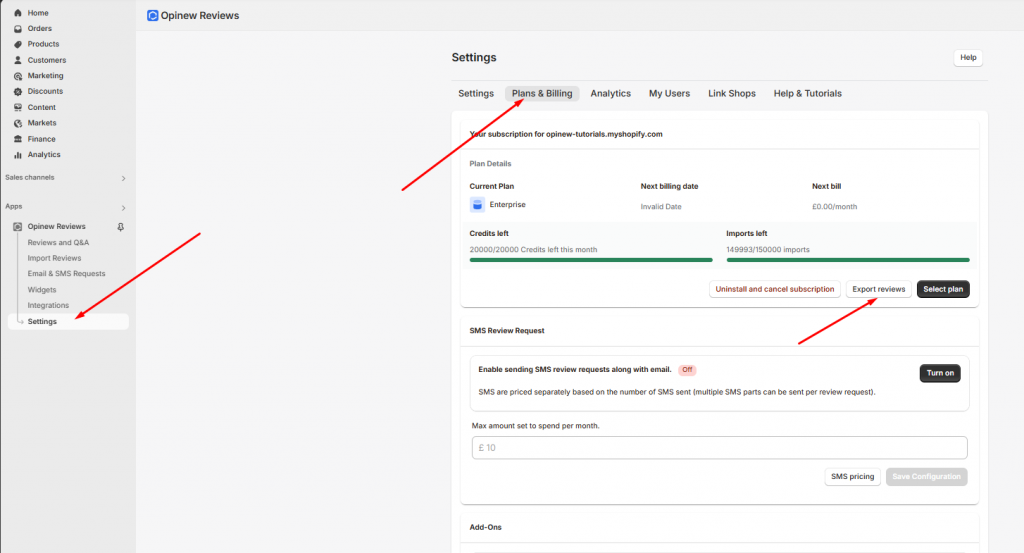This screenshot has width=1024, height=553.
Task: Click Uninstall and cancel subscription
Action: [x=775, y=289]
